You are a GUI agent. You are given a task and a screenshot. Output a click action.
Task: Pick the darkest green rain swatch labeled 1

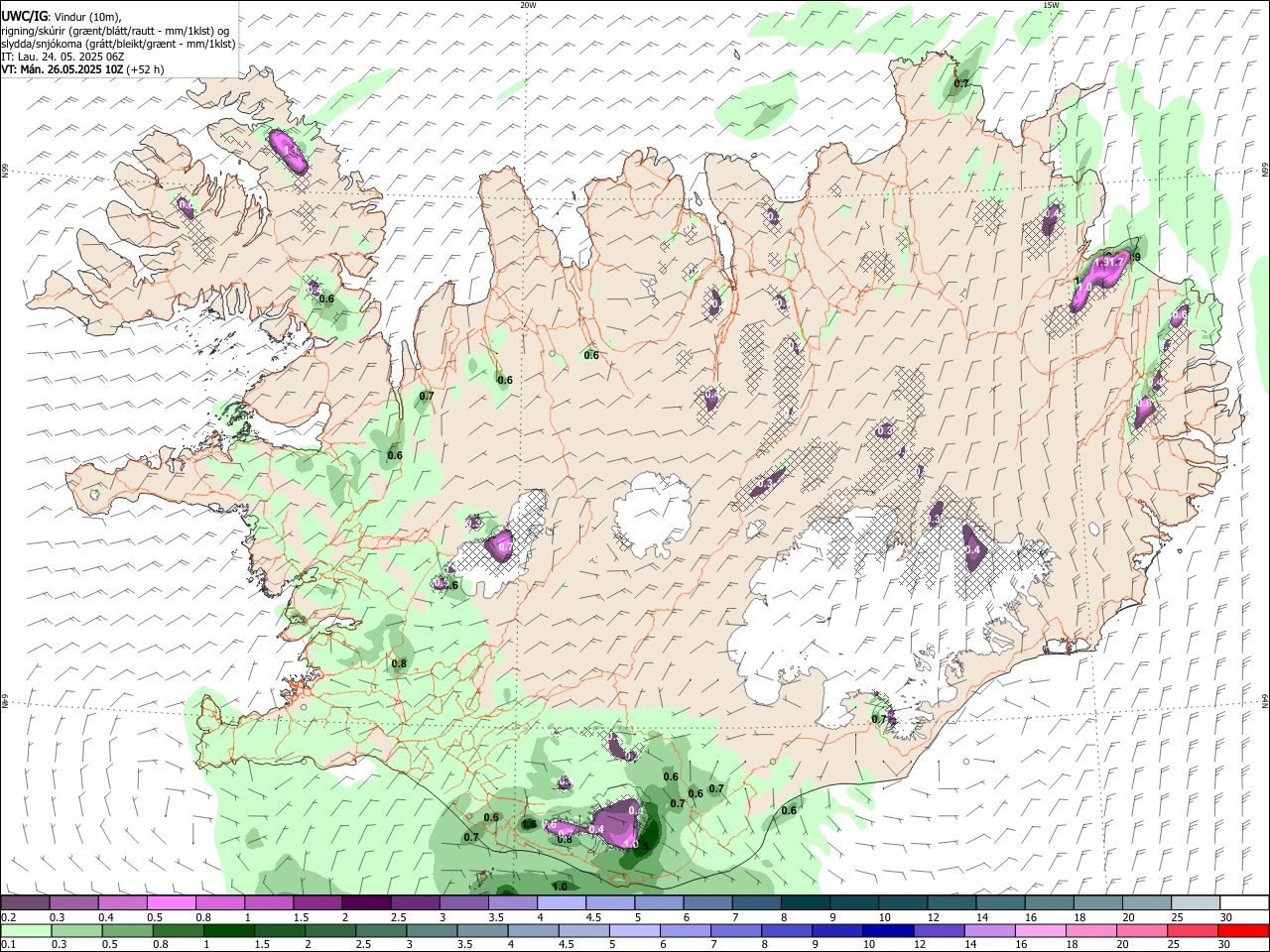pyautogui.click(x=229, y=931)
